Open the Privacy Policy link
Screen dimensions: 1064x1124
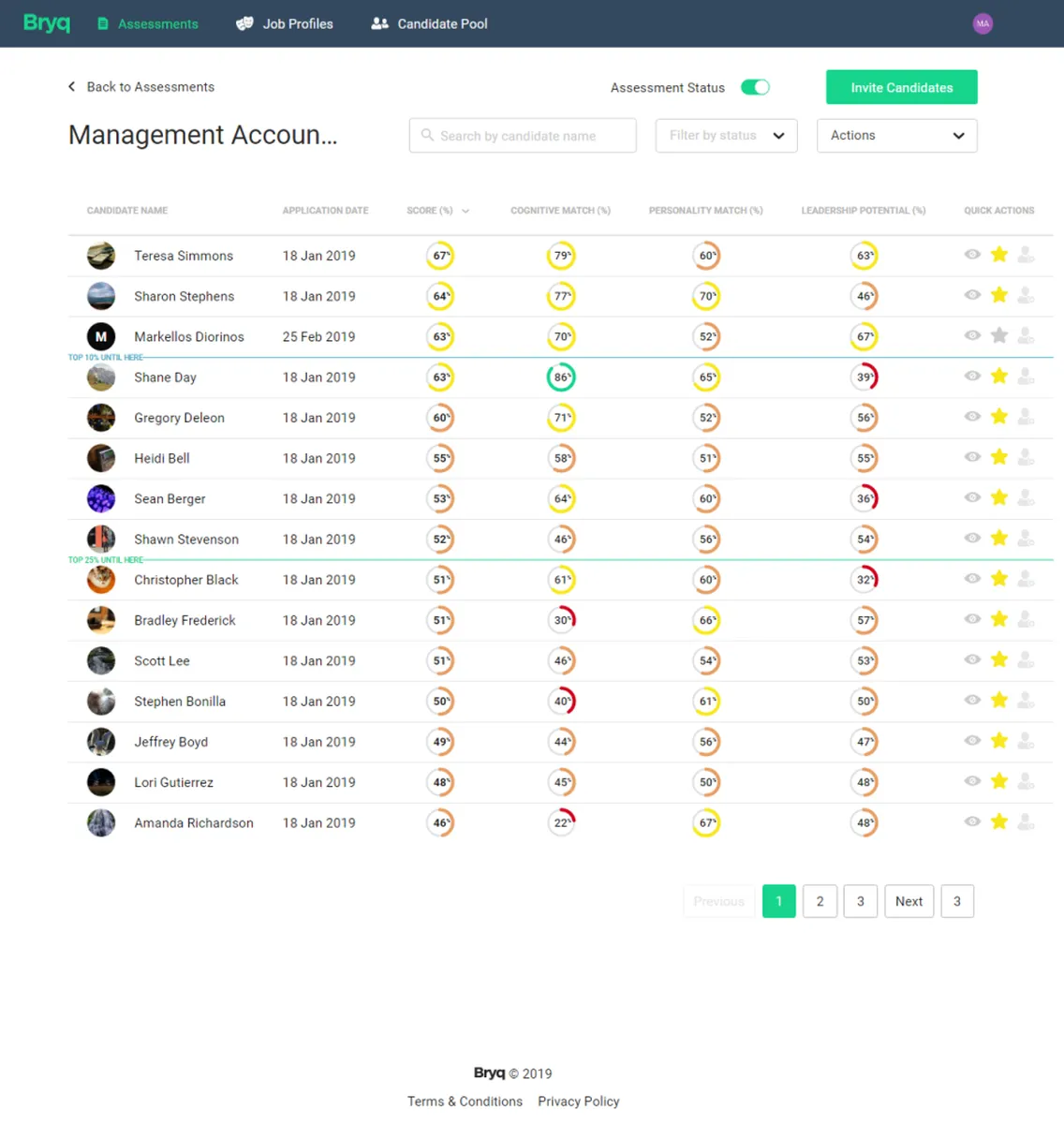click(x=579, y=1102)
